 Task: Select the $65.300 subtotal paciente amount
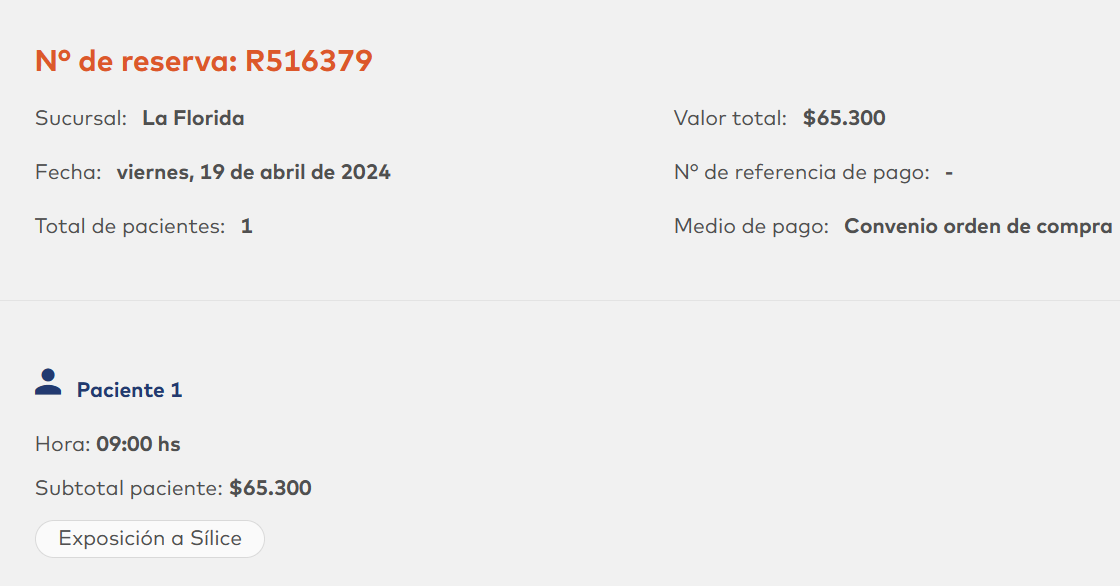click(x=270, y=489)
